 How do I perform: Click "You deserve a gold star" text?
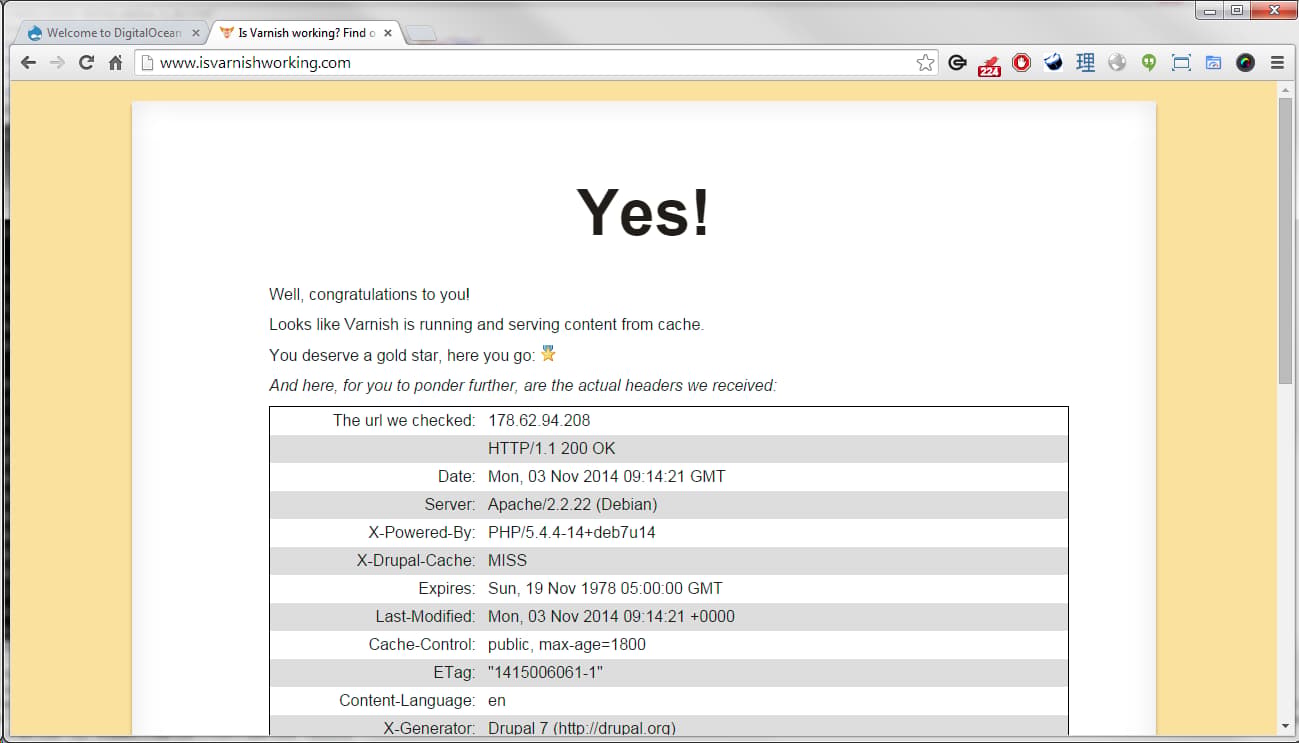pos(402,355)
